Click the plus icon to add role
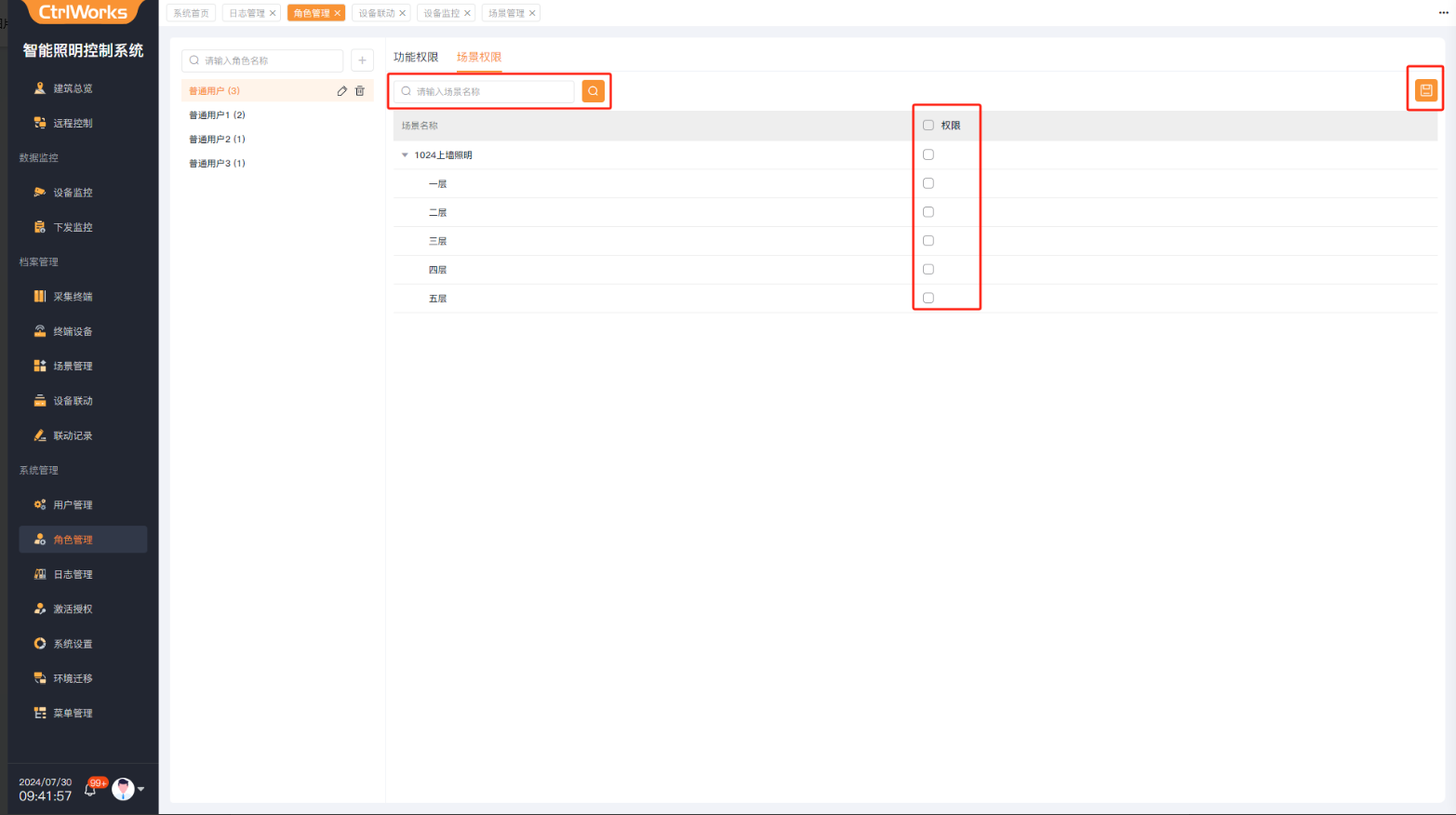The height and width of the screenshot is (815, 1456). (362, 60)
